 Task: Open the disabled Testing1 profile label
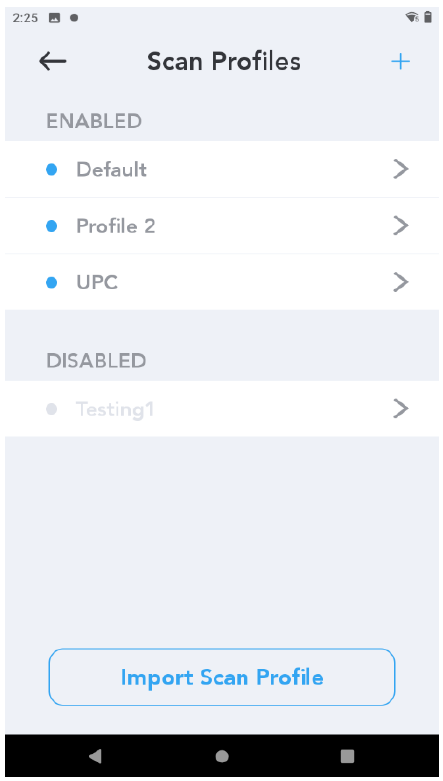[x=115, y=409]
